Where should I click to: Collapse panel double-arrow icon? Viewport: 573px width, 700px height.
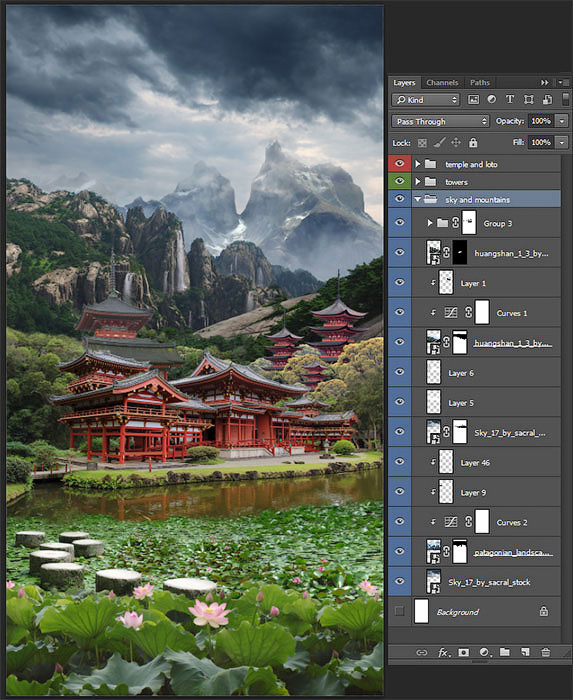coord(544,83)
